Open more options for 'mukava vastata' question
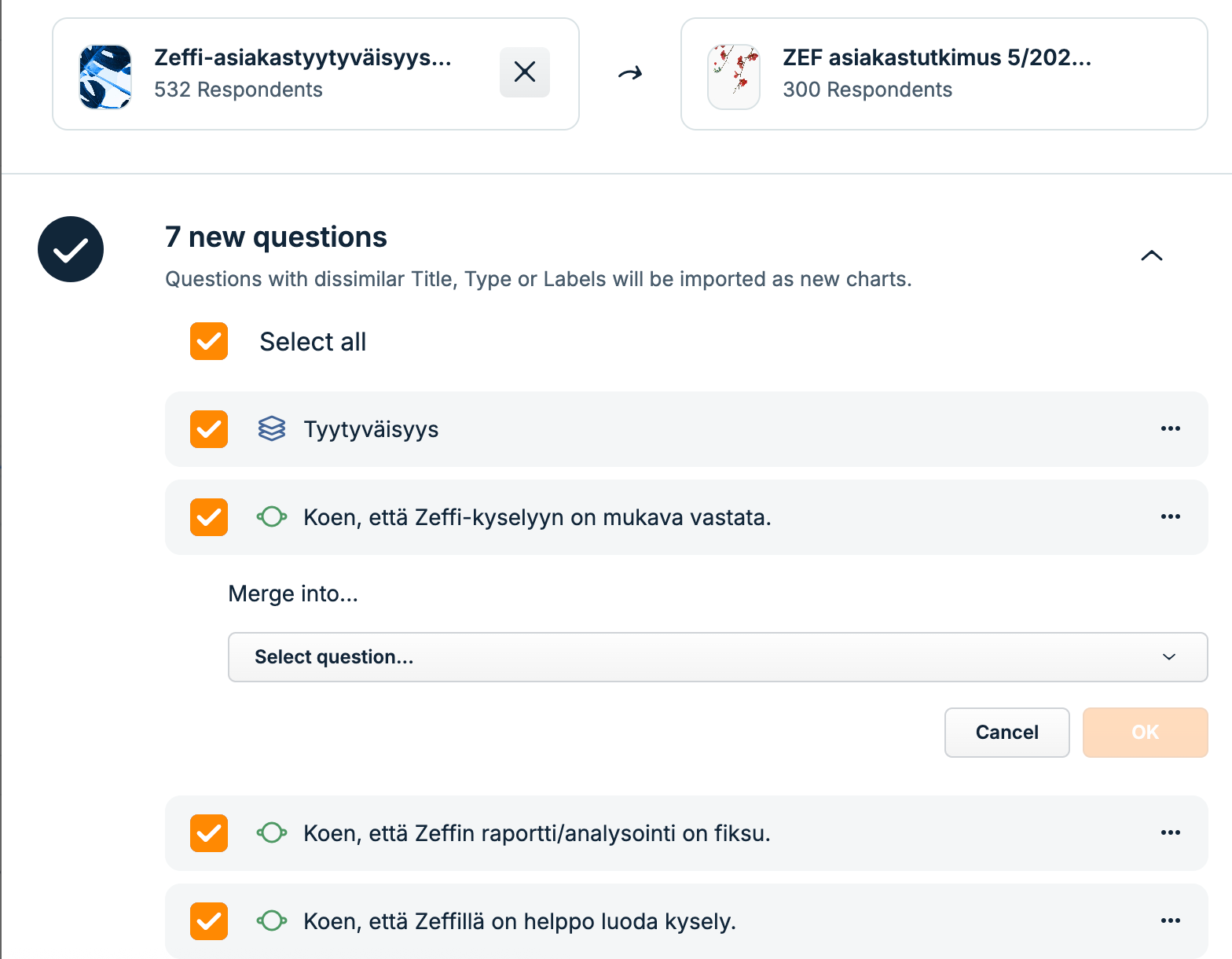The width and height of the screenshot is (1232, 959). pyautogui.click(x=1171, y=516)
